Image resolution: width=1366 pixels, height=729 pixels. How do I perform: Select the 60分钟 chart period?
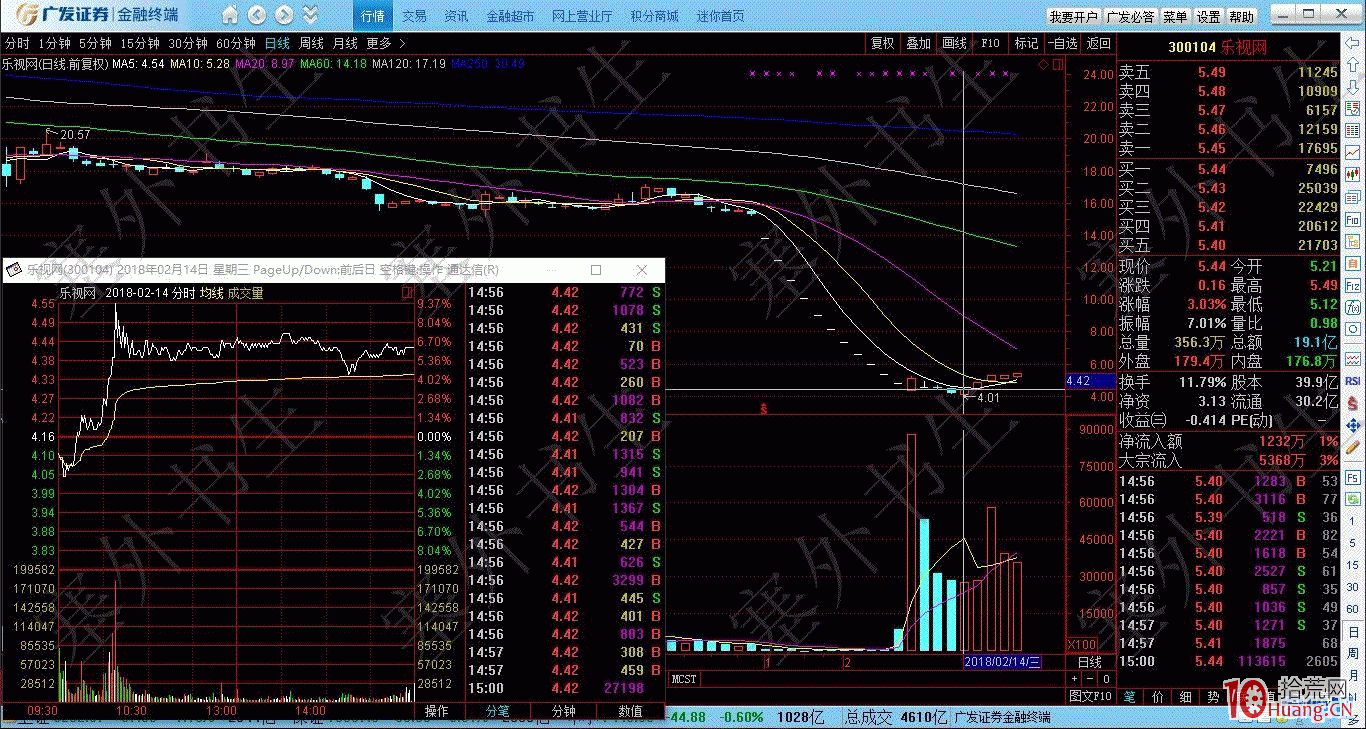[x=236, y=44]
